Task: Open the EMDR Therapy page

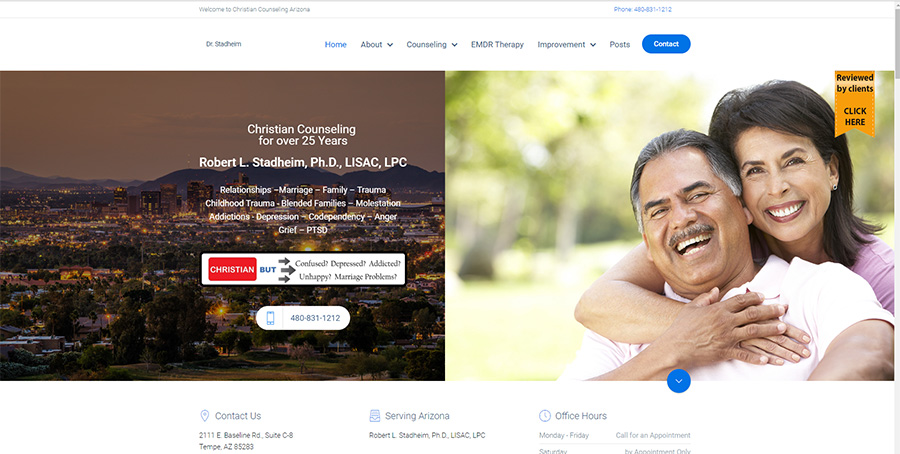Action: [497, 45]
